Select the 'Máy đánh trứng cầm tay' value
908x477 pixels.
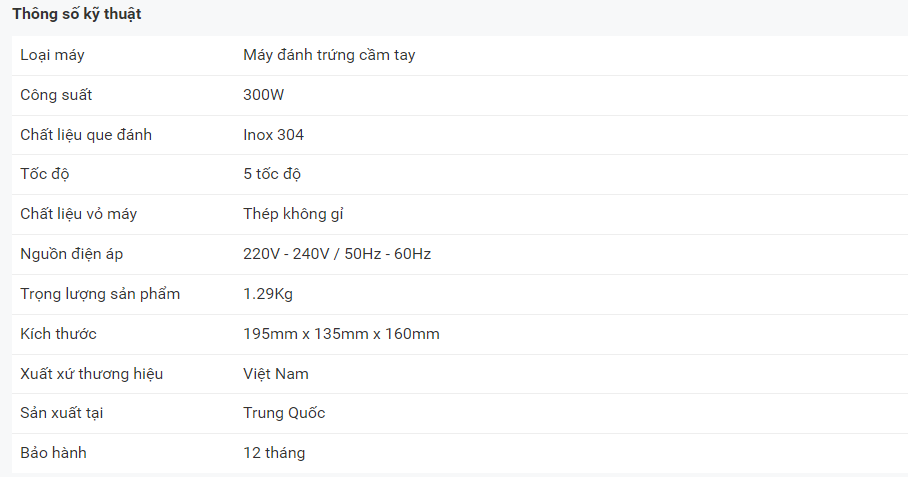(x=329, y=55)
